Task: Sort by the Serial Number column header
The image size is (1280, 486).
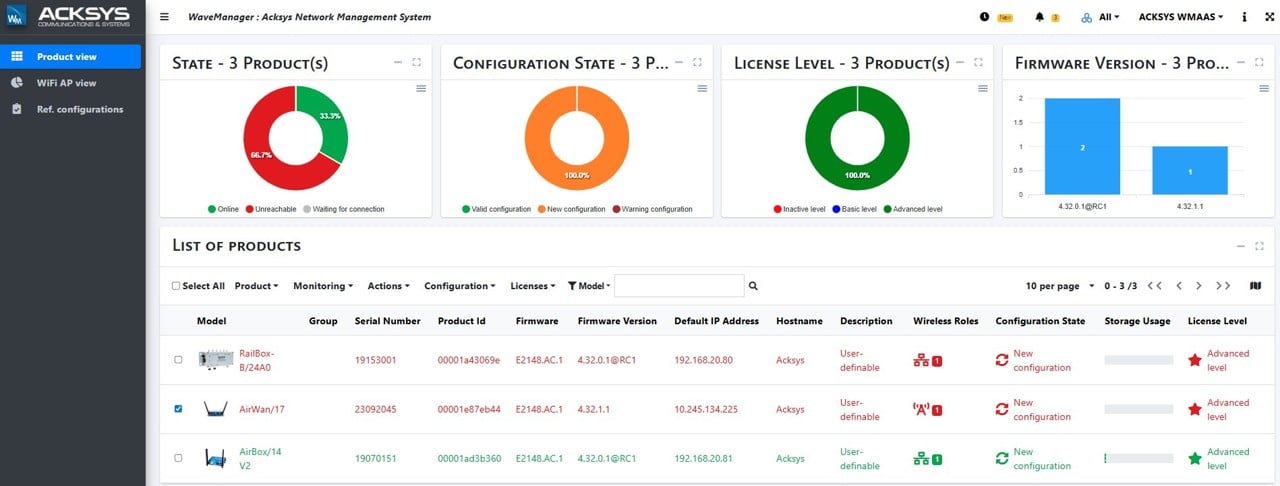Action: coord(387,321)
